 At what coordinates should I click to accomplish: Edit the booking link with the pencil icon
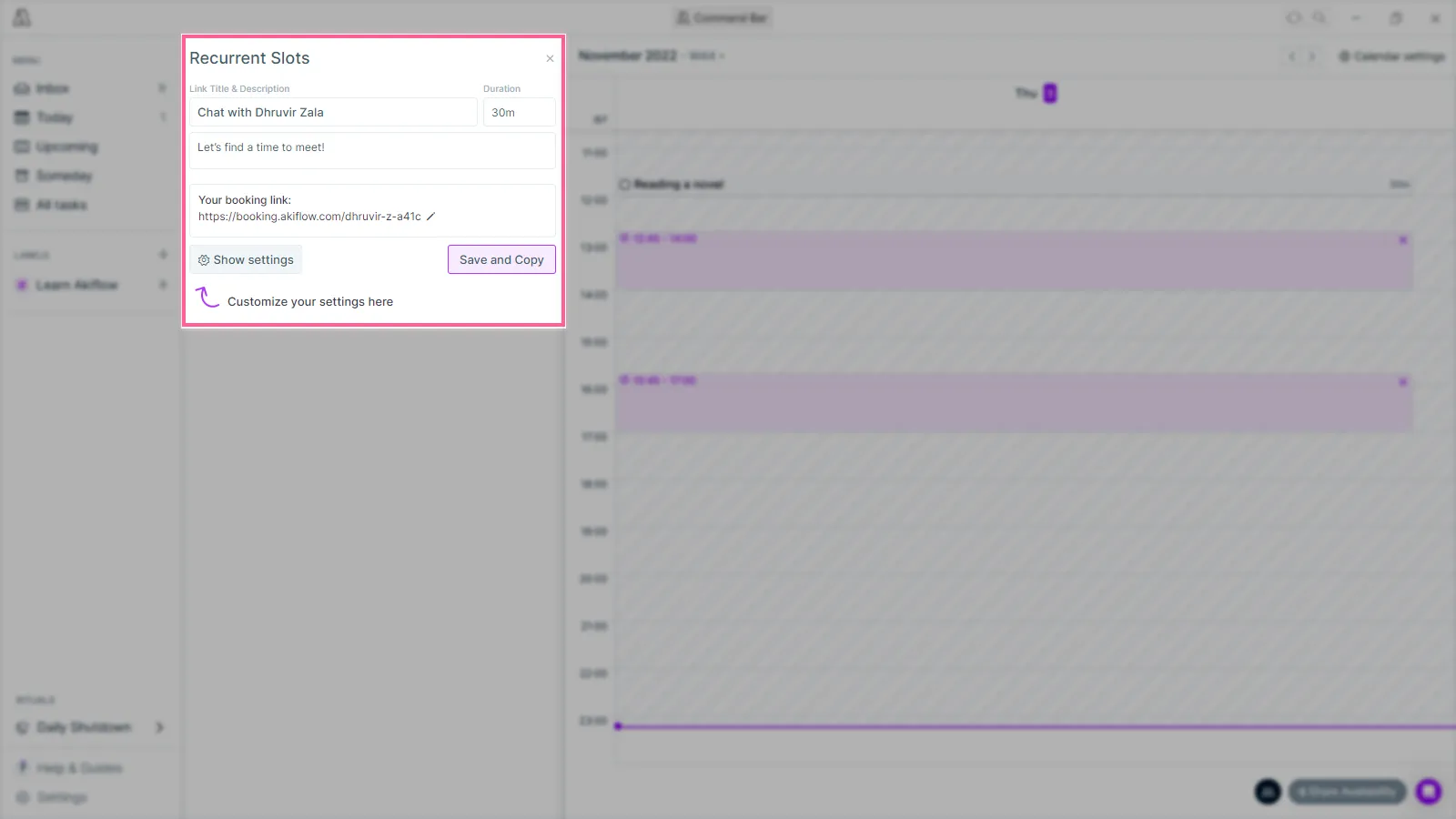(x=431, y=217)
